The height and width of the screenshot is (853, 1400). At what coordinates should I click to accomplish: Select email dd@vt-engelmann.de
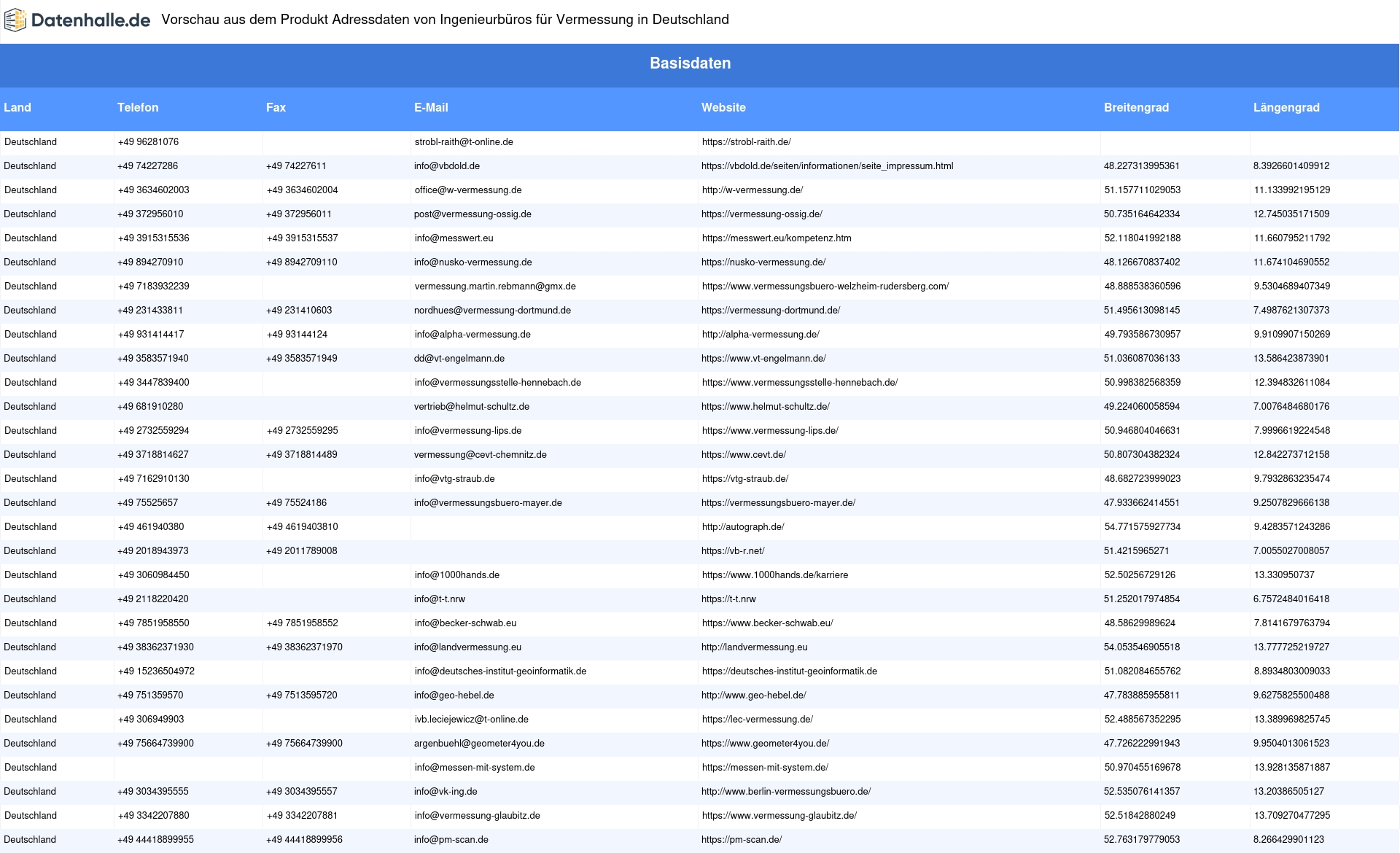(459, 359)
